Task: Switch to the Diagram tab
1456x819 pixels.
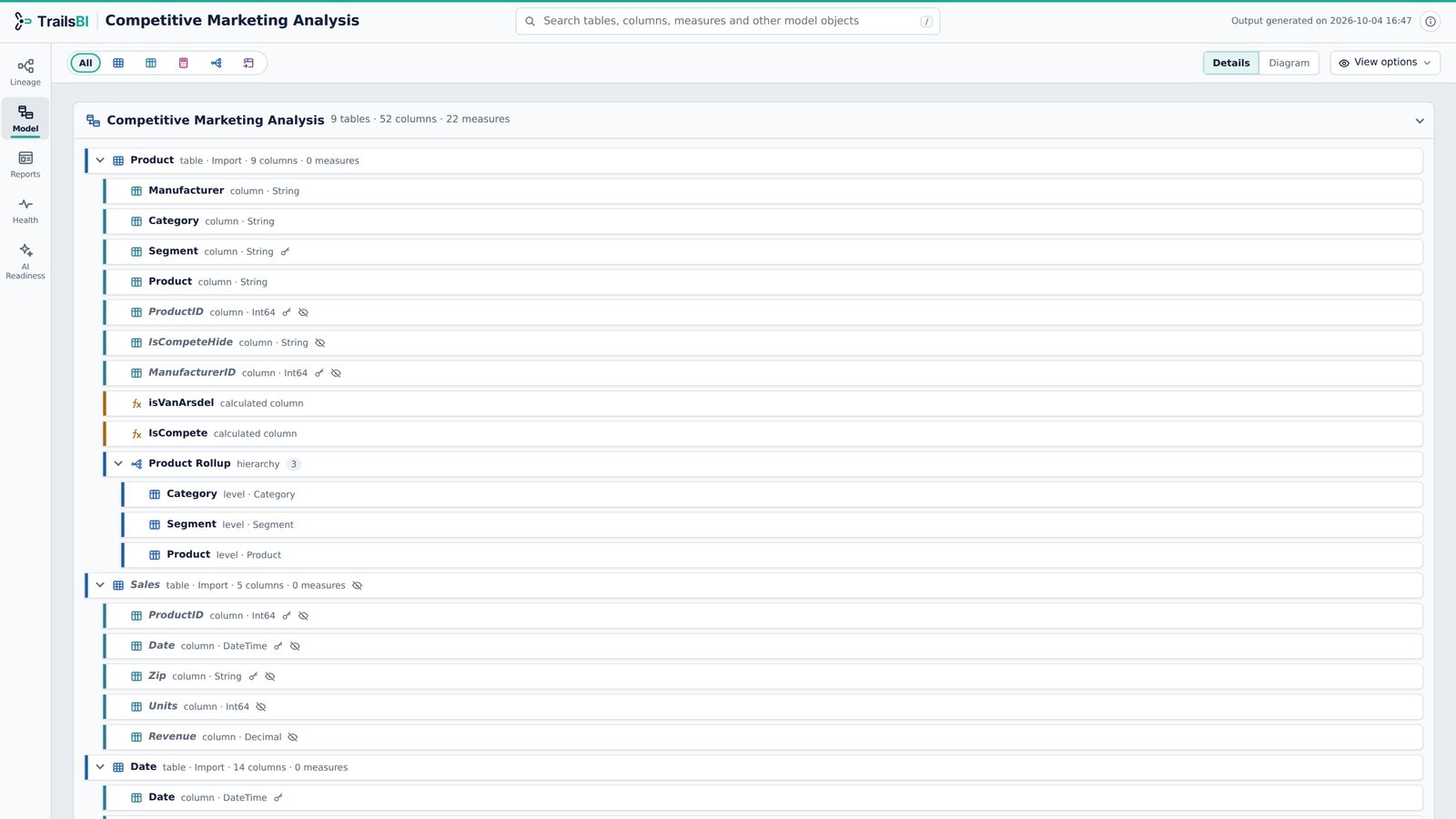Action: [x=1289, y=63]
